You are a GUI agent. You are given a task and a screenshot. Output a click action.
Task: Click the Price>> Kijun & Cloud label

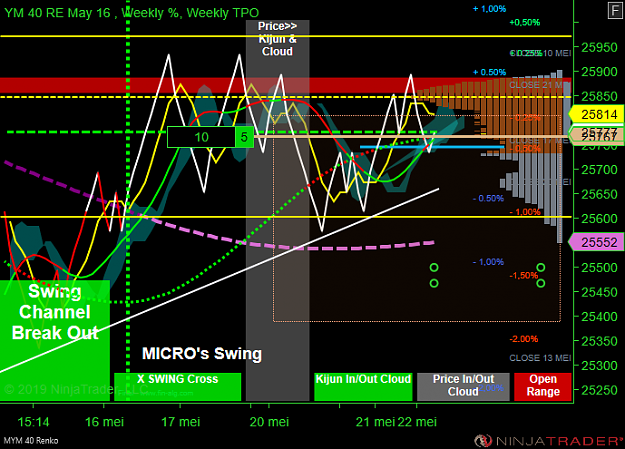pyautogui.click(x=277, y=39)
